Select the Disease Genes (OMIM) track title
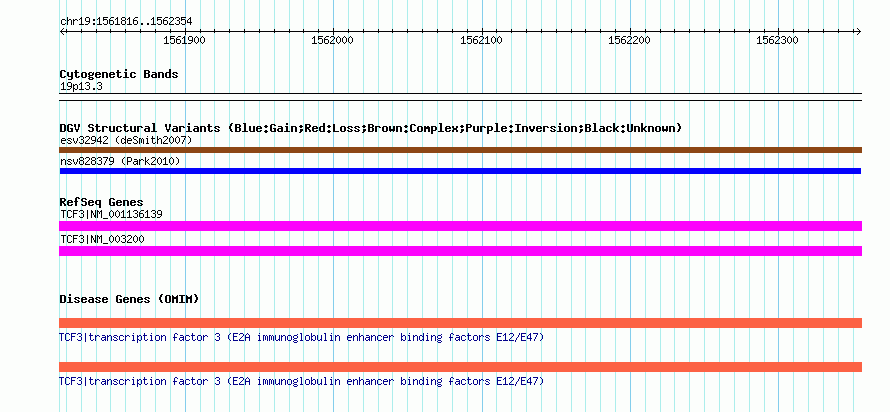Viewport: 890px width, 412px height. point(129,299)
